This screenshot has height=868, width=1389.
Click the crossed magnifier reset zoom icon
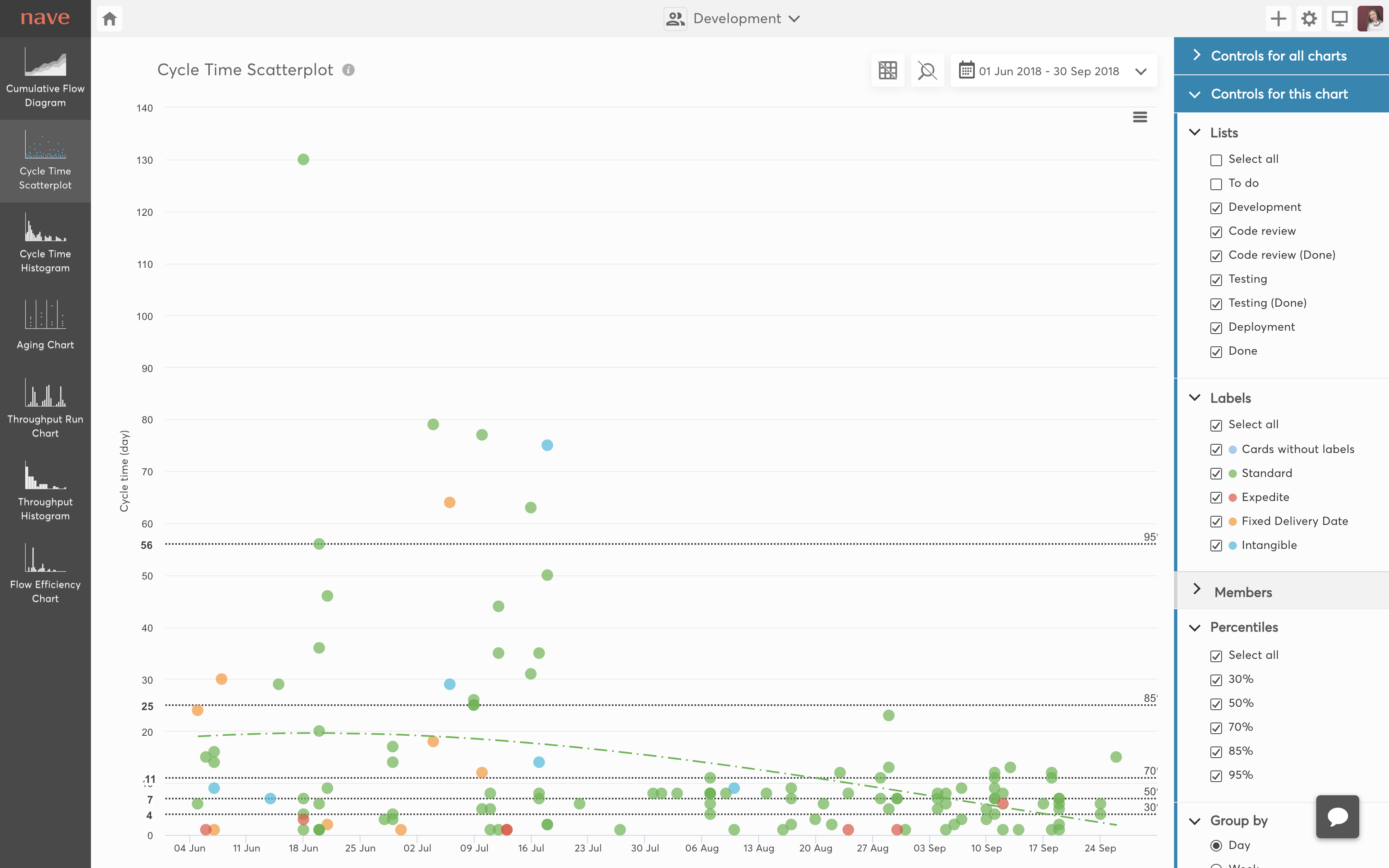pyautogui.click(x=927, y=71)
